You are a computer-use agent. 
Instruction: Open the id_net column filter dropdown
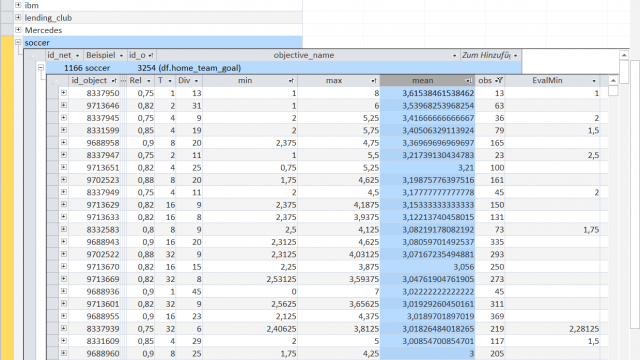[77, 56]
